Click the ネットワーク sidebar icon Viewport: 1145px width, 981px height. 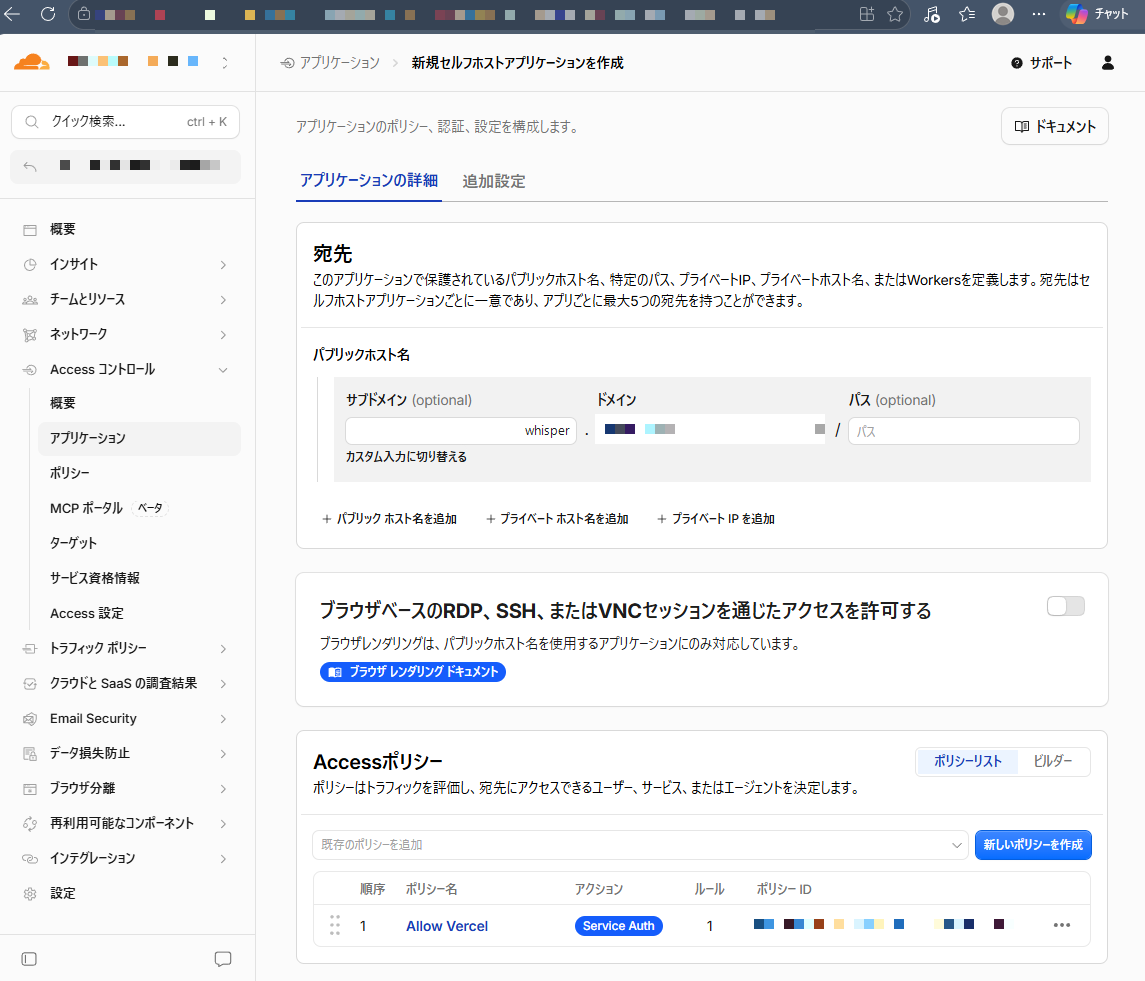click(30, 335)
